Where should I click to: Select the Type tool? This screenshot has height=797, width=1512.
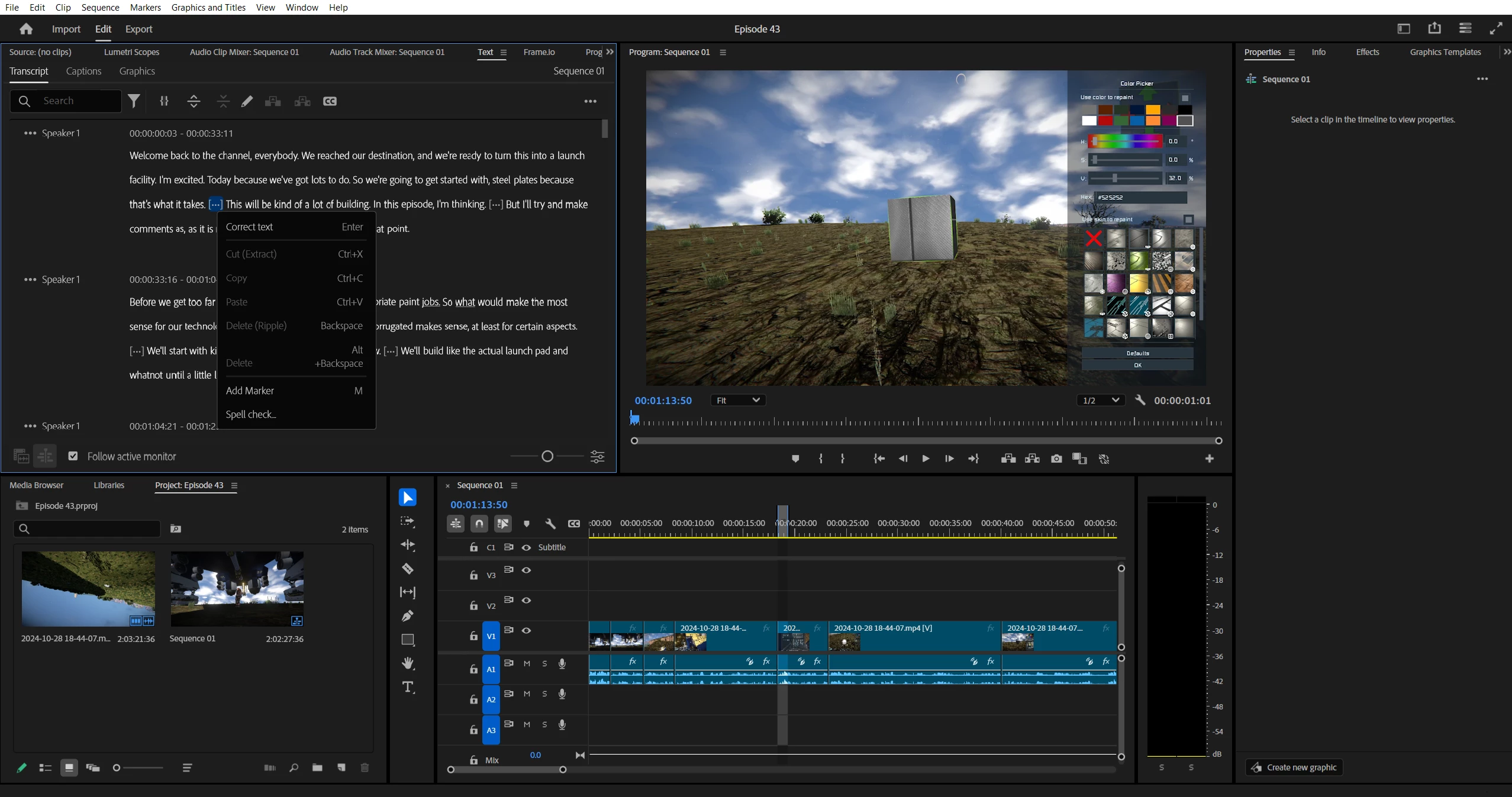tap(408, 687)
